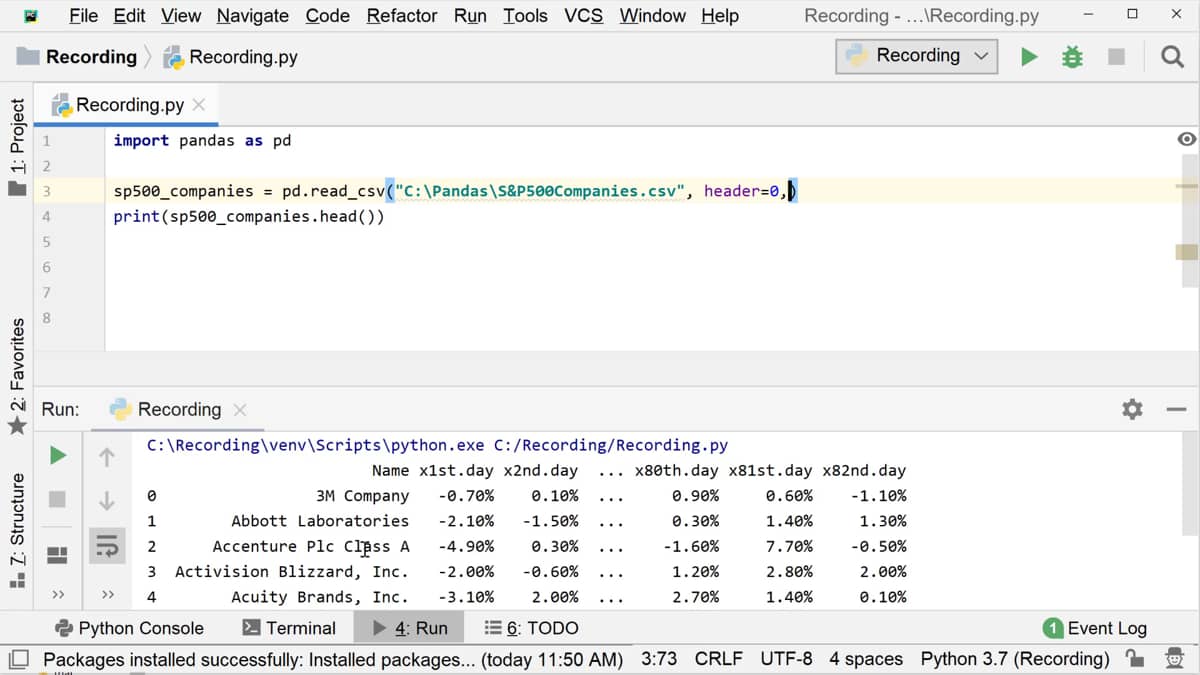Screen dimensions: 1200x675
Task: Open the Tools menu
Action: (525, 16)
